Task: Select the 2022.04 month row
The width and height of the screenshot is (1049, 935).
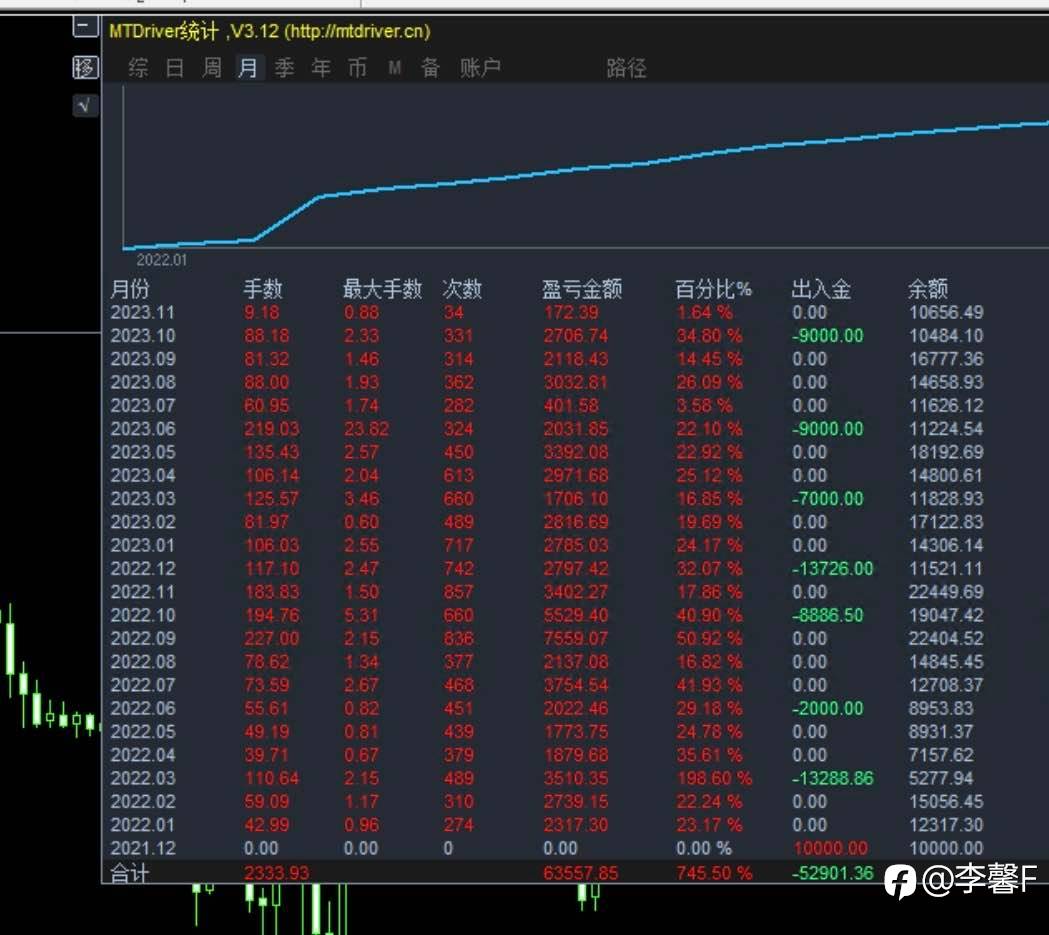Action: pyautogui.click(x=547, y=755)
